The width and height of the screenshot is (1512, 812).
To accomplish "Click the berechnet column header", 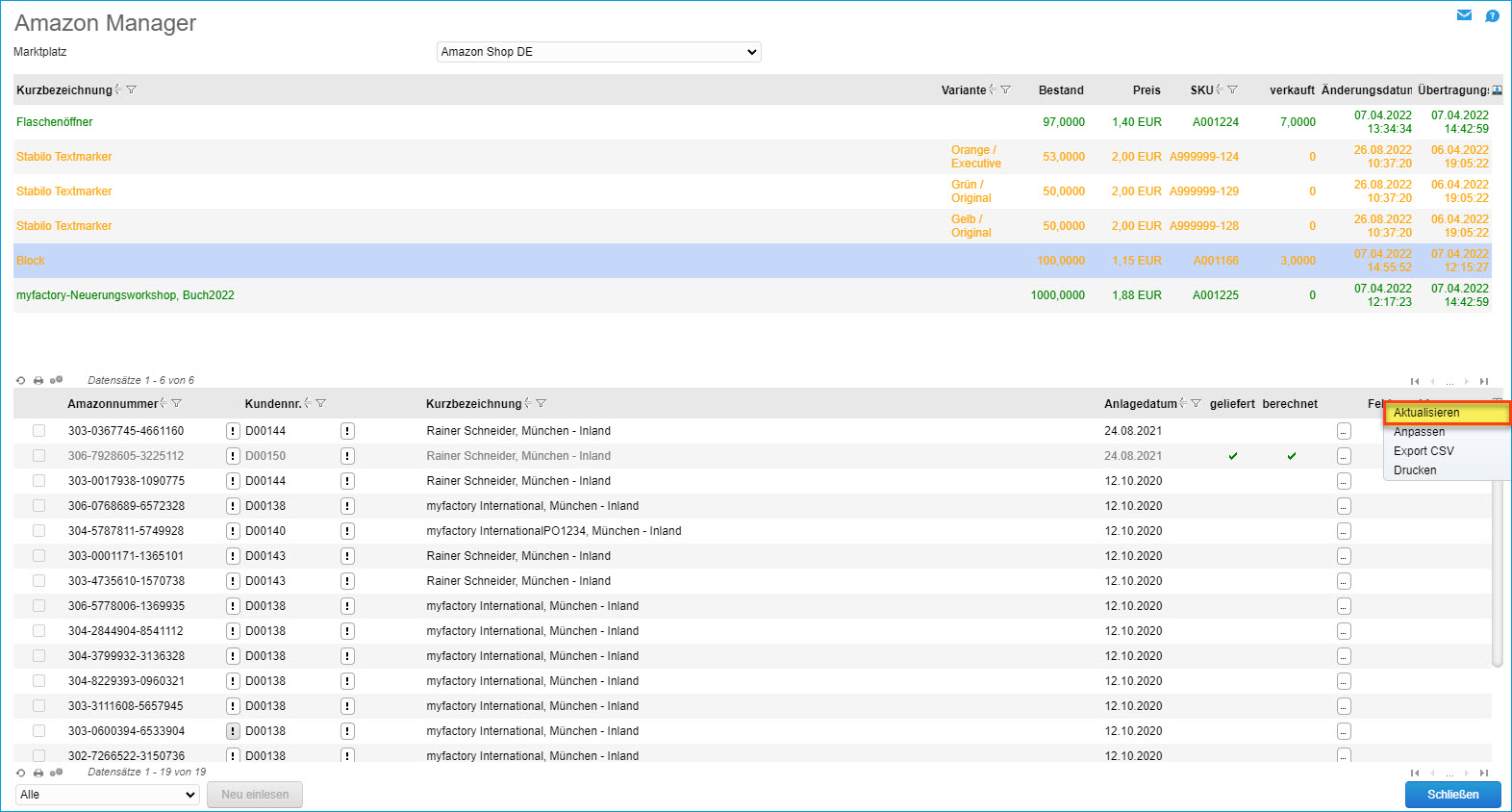I will (x=1290, y=404).
